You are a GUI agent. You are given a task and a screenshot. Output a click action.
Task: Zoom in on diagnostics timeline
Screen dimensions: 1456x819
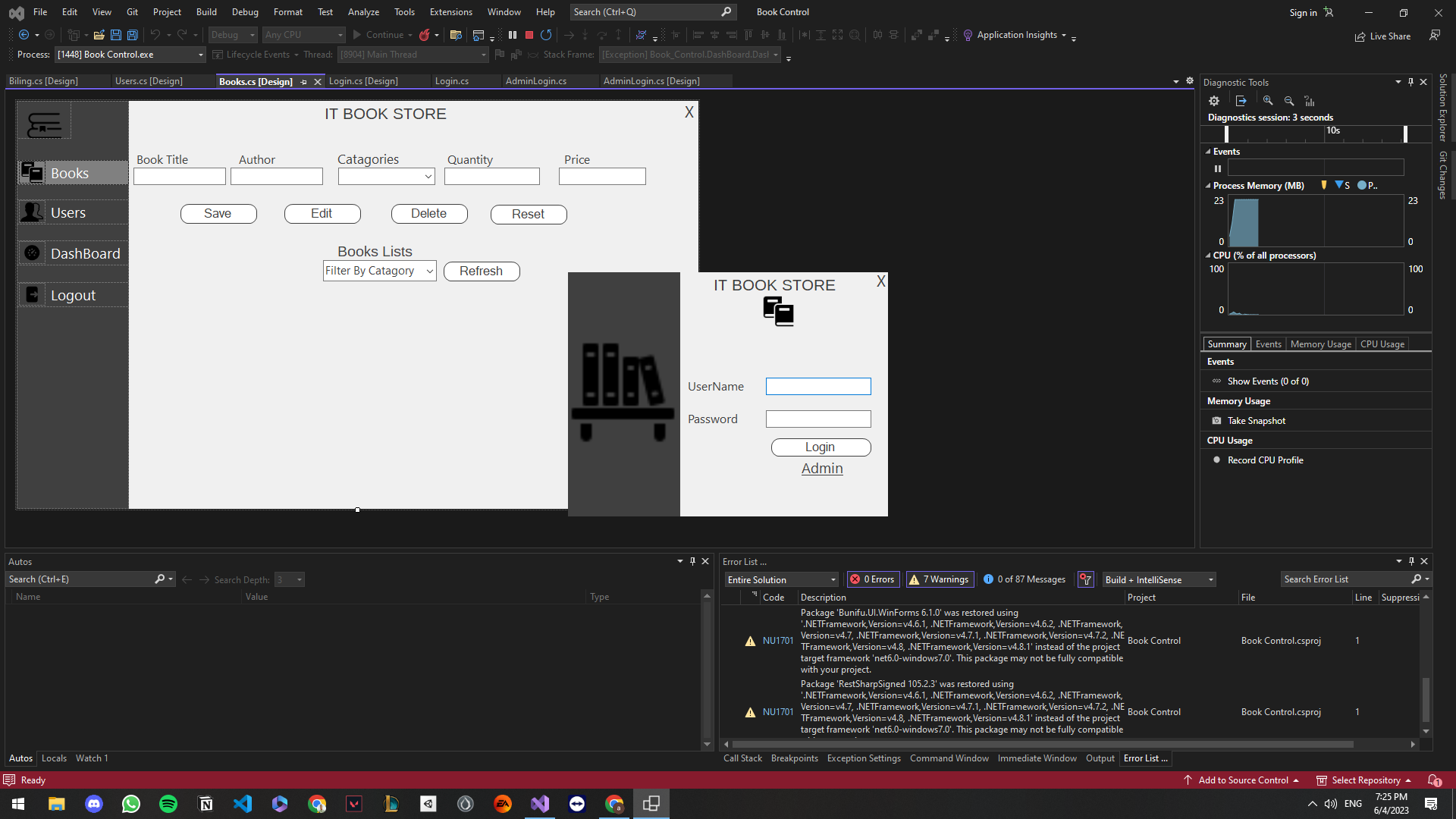1268,101
